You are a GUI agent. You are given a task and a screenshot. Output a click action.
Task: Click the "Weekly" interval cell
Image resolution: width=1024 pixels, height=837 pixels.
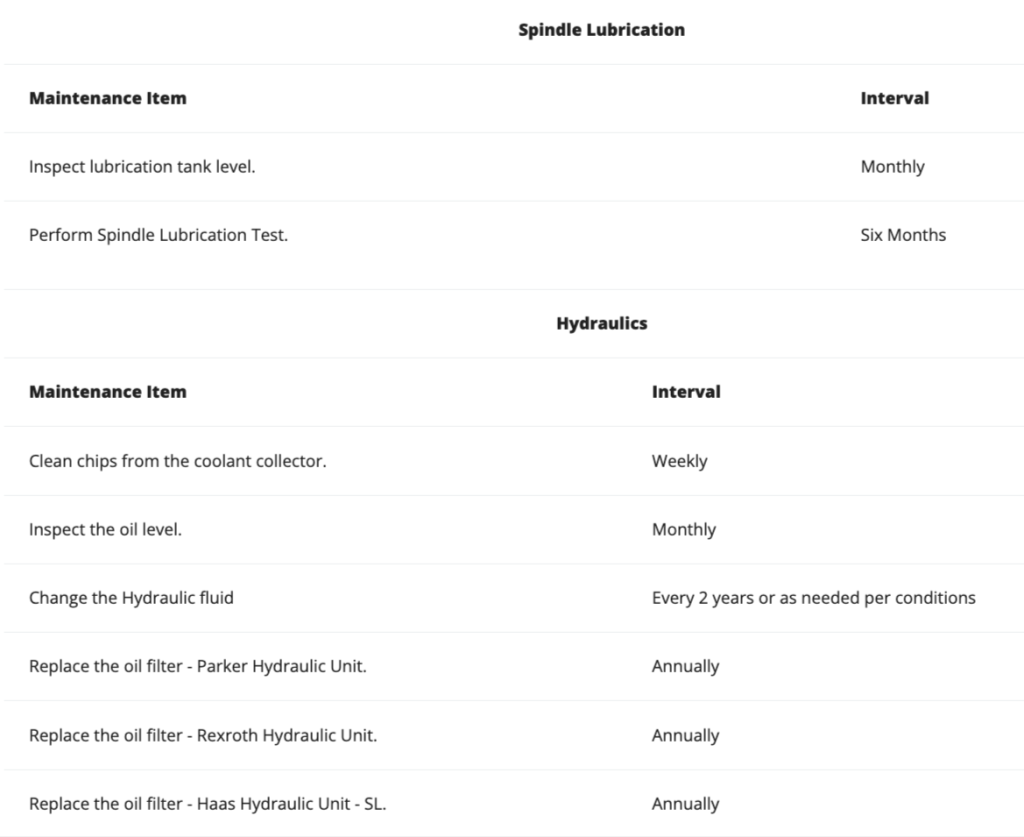[679, 461]
